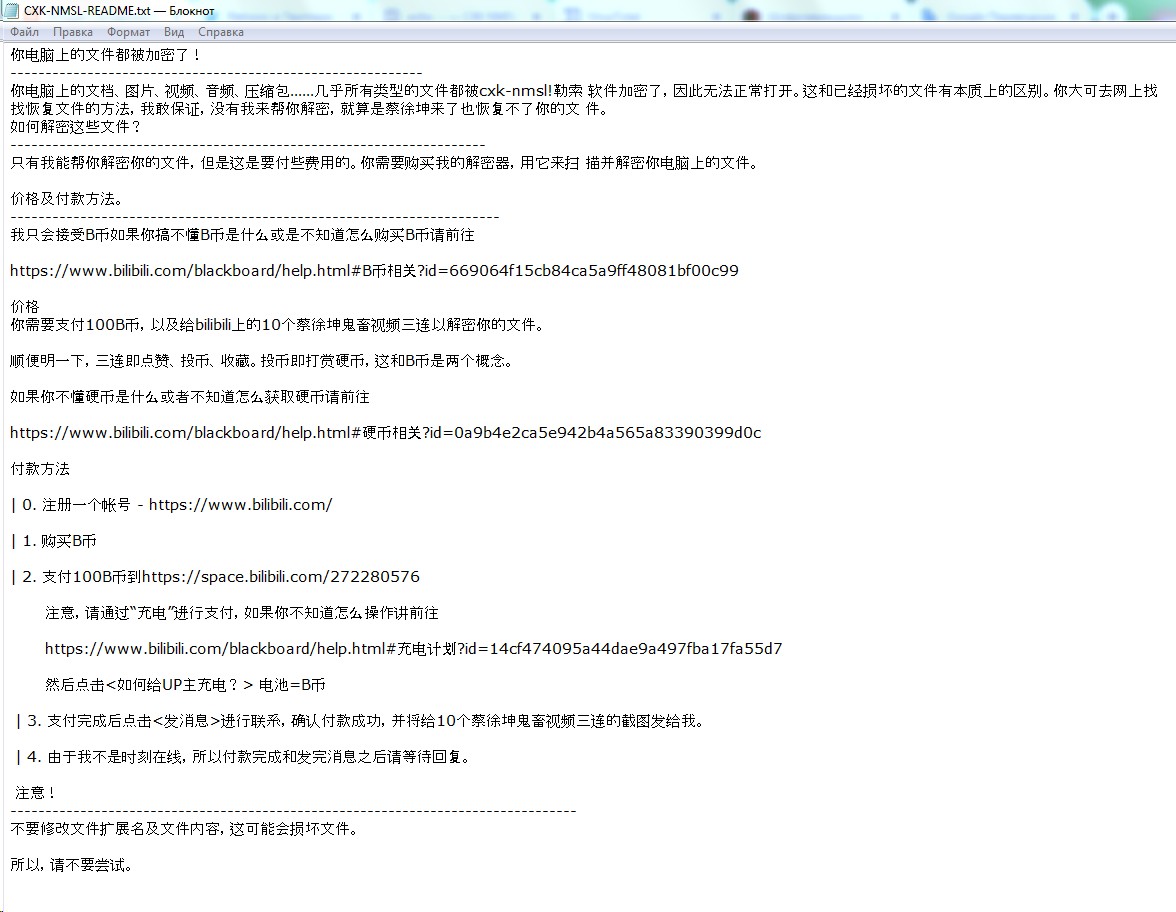
Task: Click the CXK-NMSL-README.txt window title
Action: (119, 10)
